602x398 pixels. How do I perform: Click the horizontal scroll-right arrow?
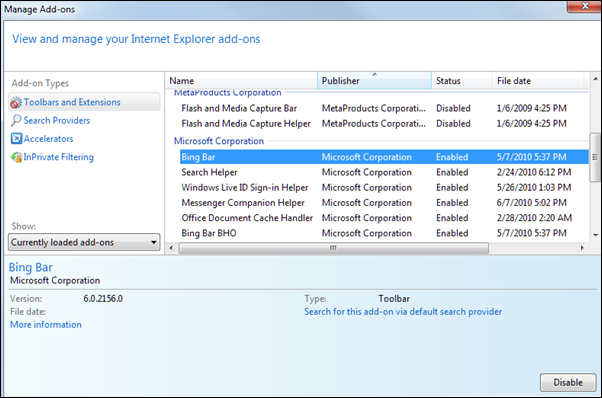[582, 248]
